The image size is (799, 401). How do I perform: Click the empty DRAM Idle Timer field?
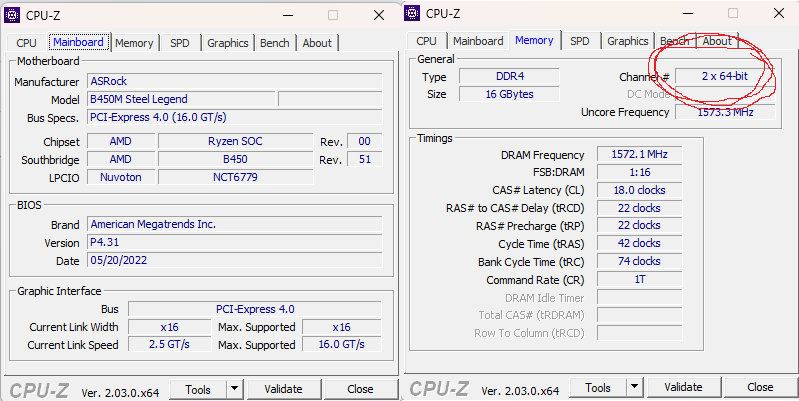(640, 297)
